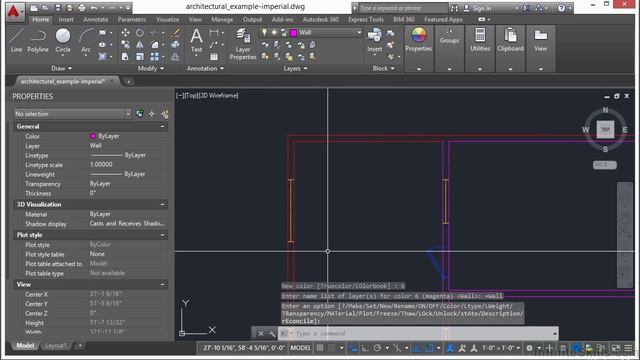Click the Rotate tool in Modify panel
This screenshot has height=360, width=640.
[x=140, y=33]
